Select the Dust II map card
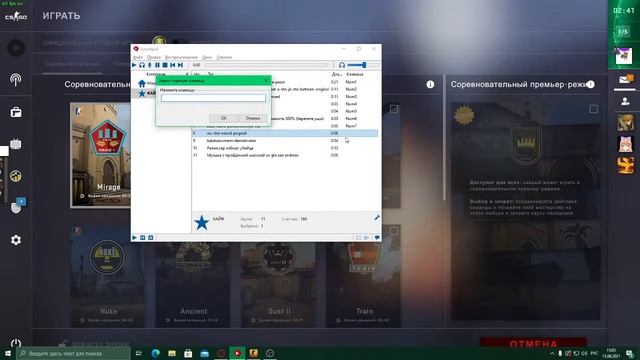Screen dimensions: 640x360 (x=279, y=284)
